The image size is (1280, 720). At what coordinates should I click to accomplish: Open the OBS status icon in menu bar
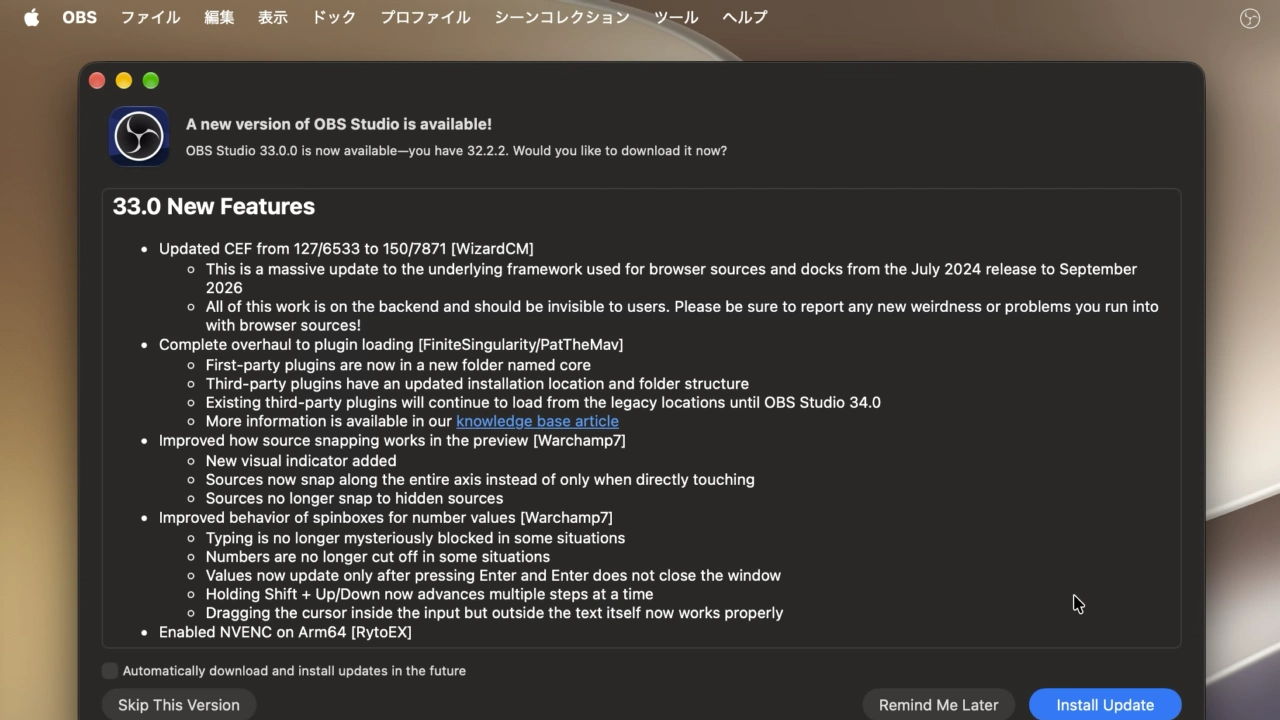[x=1249, y=18]
